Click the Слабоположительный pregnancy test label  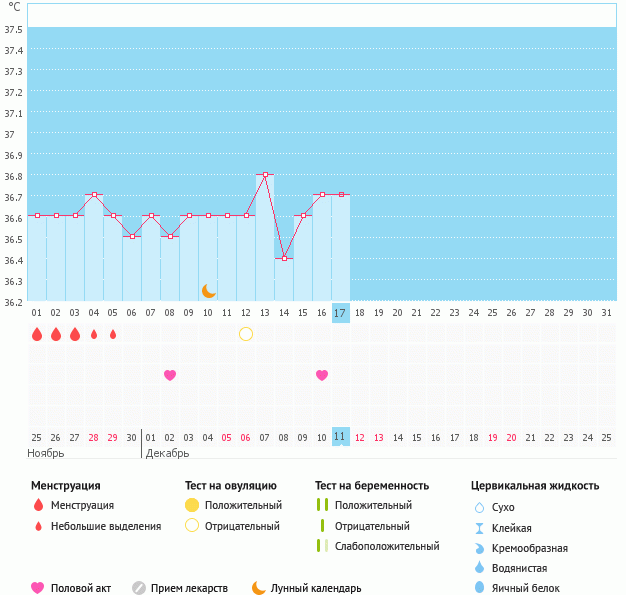pyautogui.click(x=387, y=546)
